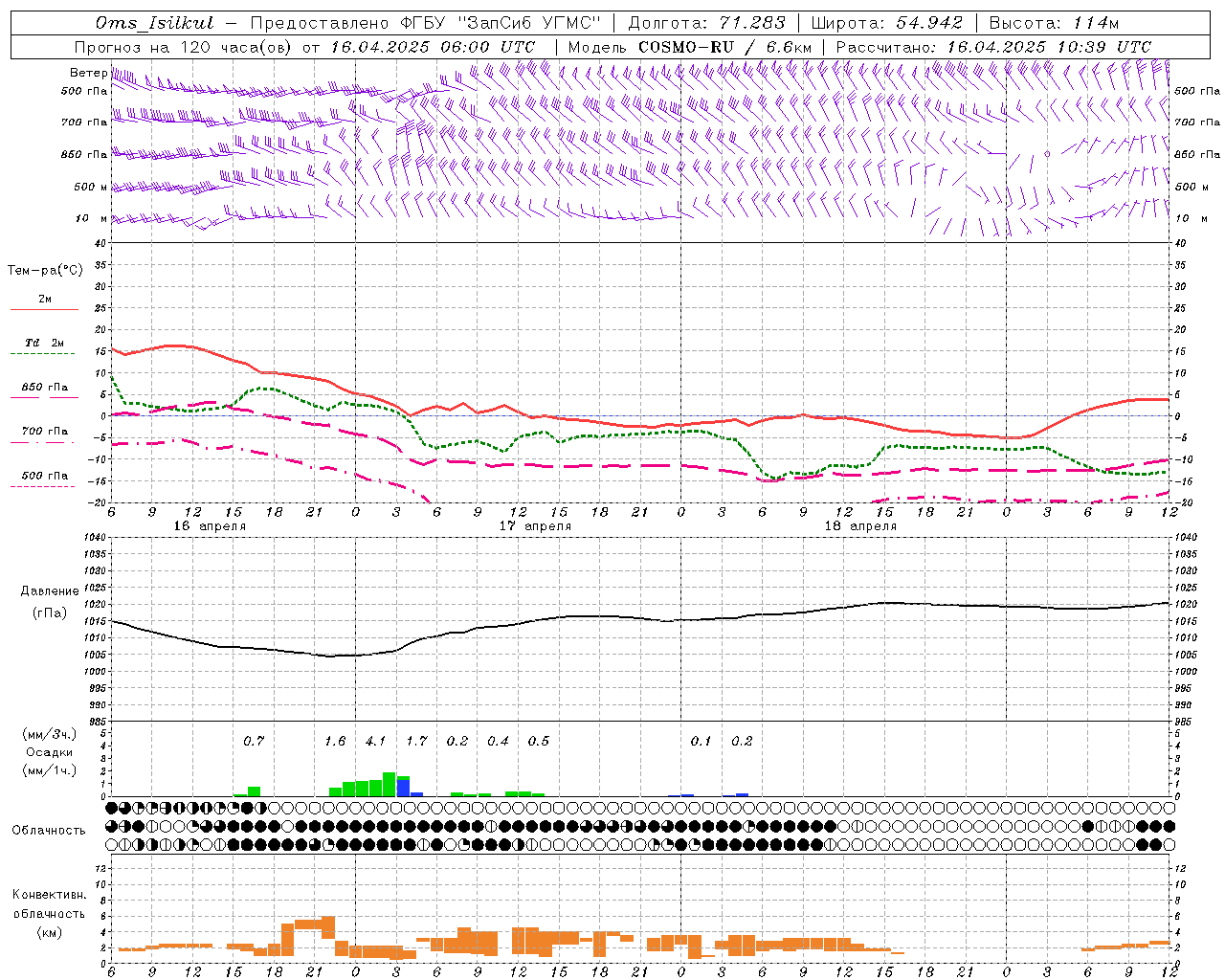The width and height of the screenshot is (1225, 980).
Task: Click the 17 апреля date label
Action: click(x=535, y=526)
